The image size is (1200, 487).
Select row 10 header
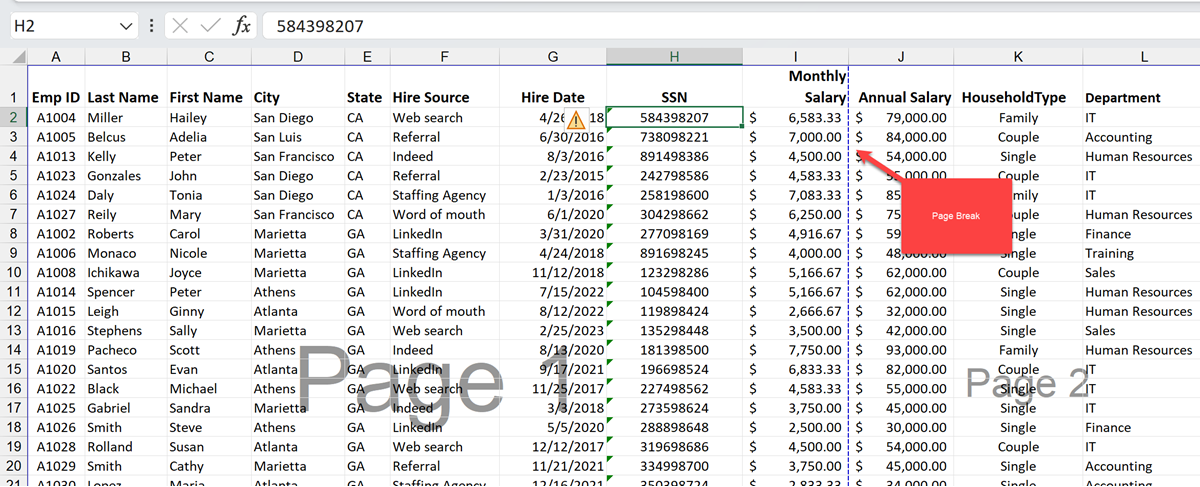(x=14, y=272)
